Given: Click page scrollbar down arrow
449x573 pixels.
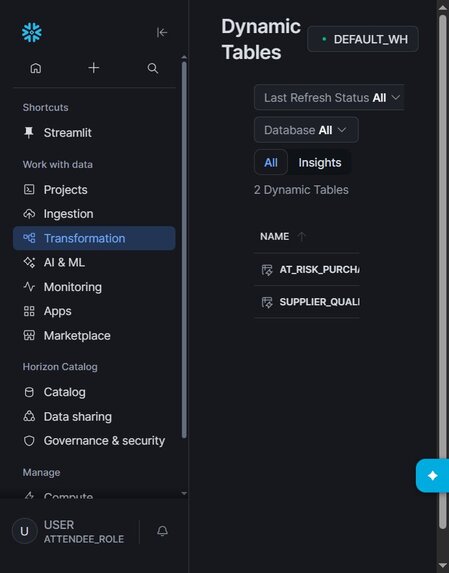Looking at the screenshot, I should point(444,565).
